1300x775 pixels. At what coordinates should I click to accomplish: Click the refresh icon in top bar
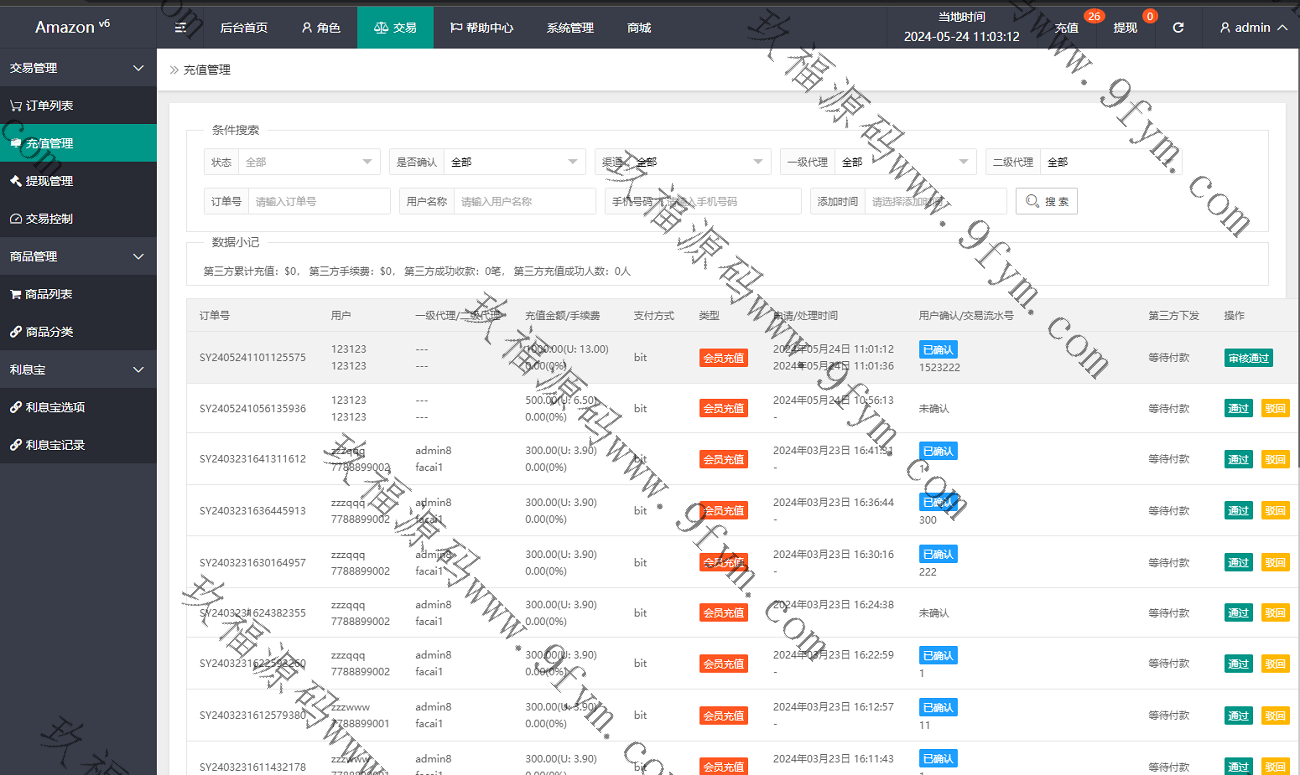pos(1178,28)
